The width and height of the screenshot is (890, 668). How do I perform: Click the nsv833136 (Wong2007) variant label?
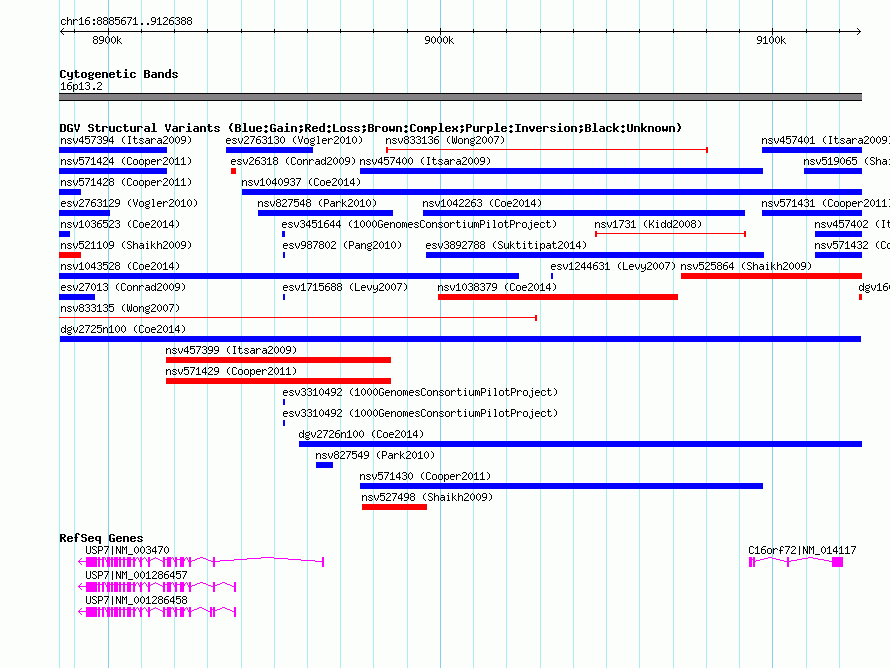[445, 140]
